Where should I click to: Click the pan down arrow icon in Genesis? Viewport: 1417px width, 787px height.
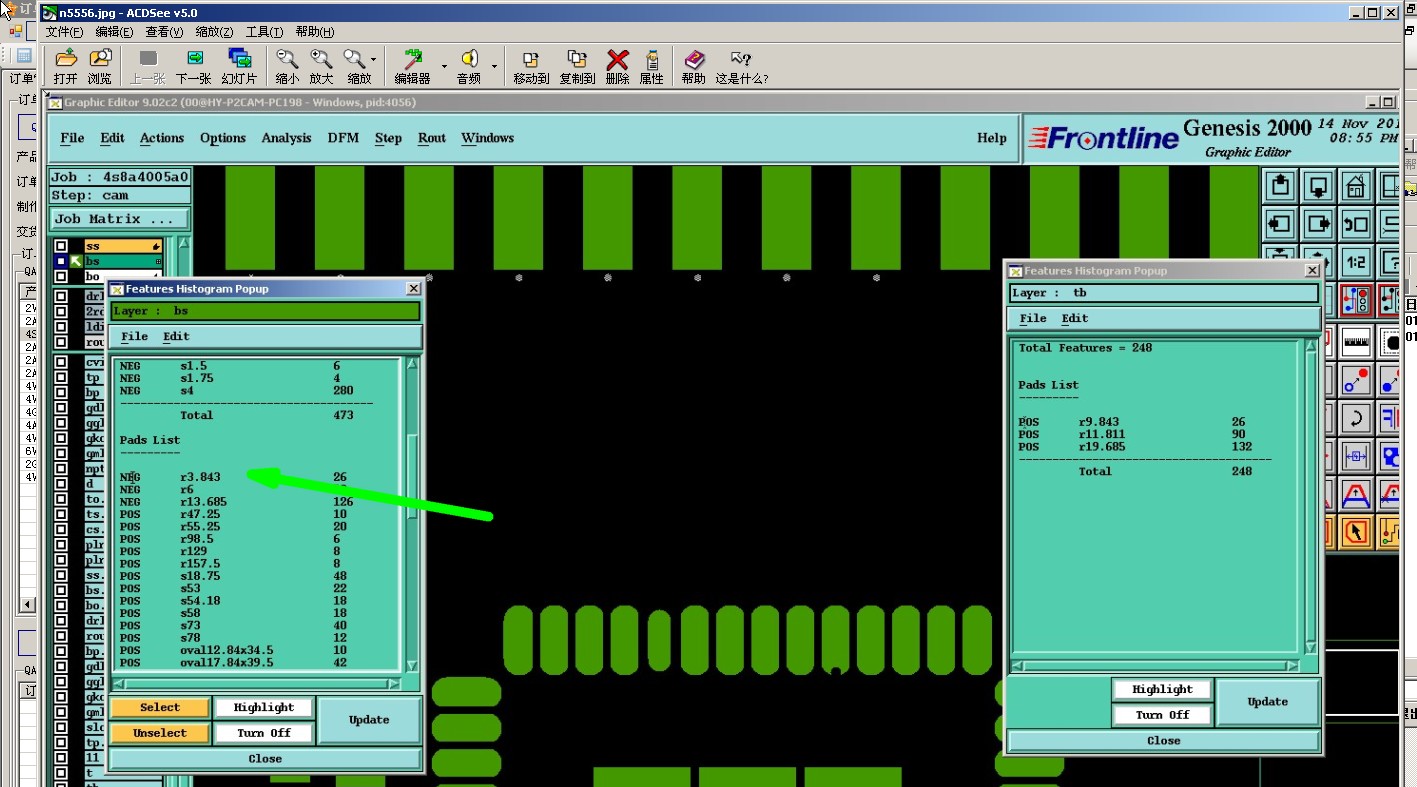coord(1319,186)
